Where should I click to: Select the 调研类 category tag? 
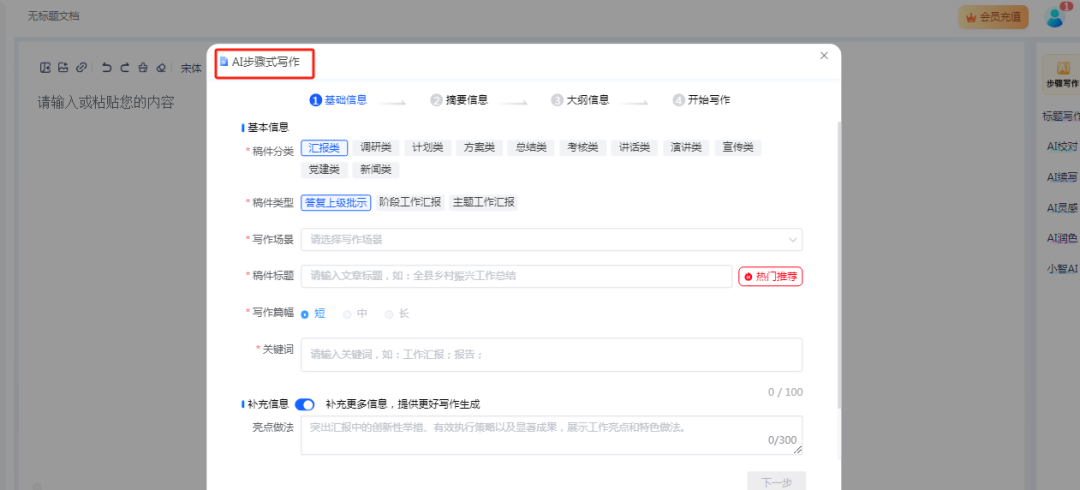point(376,147)
